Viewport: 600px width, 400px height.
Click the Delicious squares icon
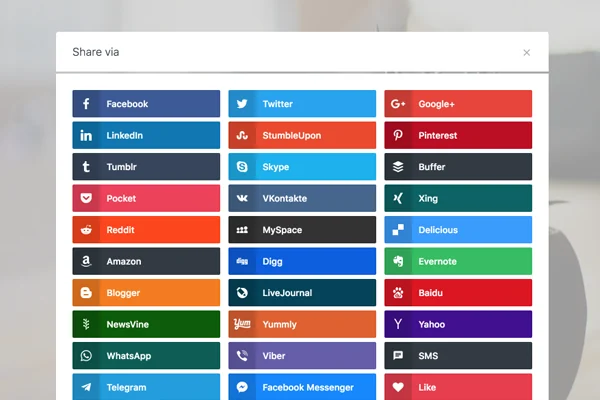click(398, 230)
